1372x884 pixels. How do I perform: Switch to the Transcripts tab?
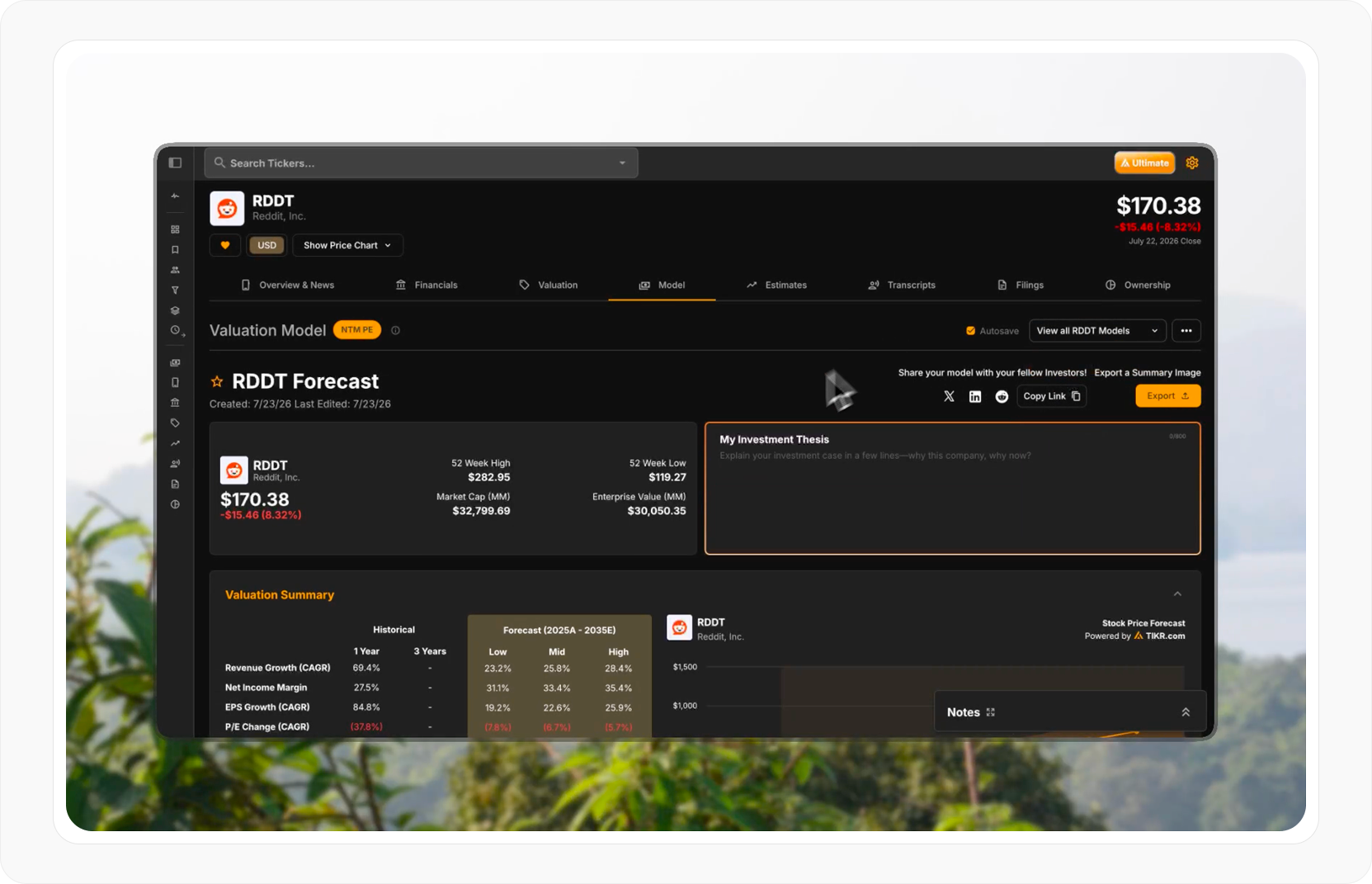pyautogui.click(x=902, y=285)
